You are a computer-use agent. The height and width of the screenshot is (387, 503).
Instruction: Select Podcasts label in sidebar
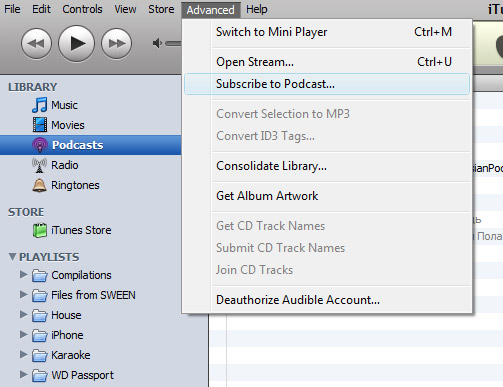77,145
